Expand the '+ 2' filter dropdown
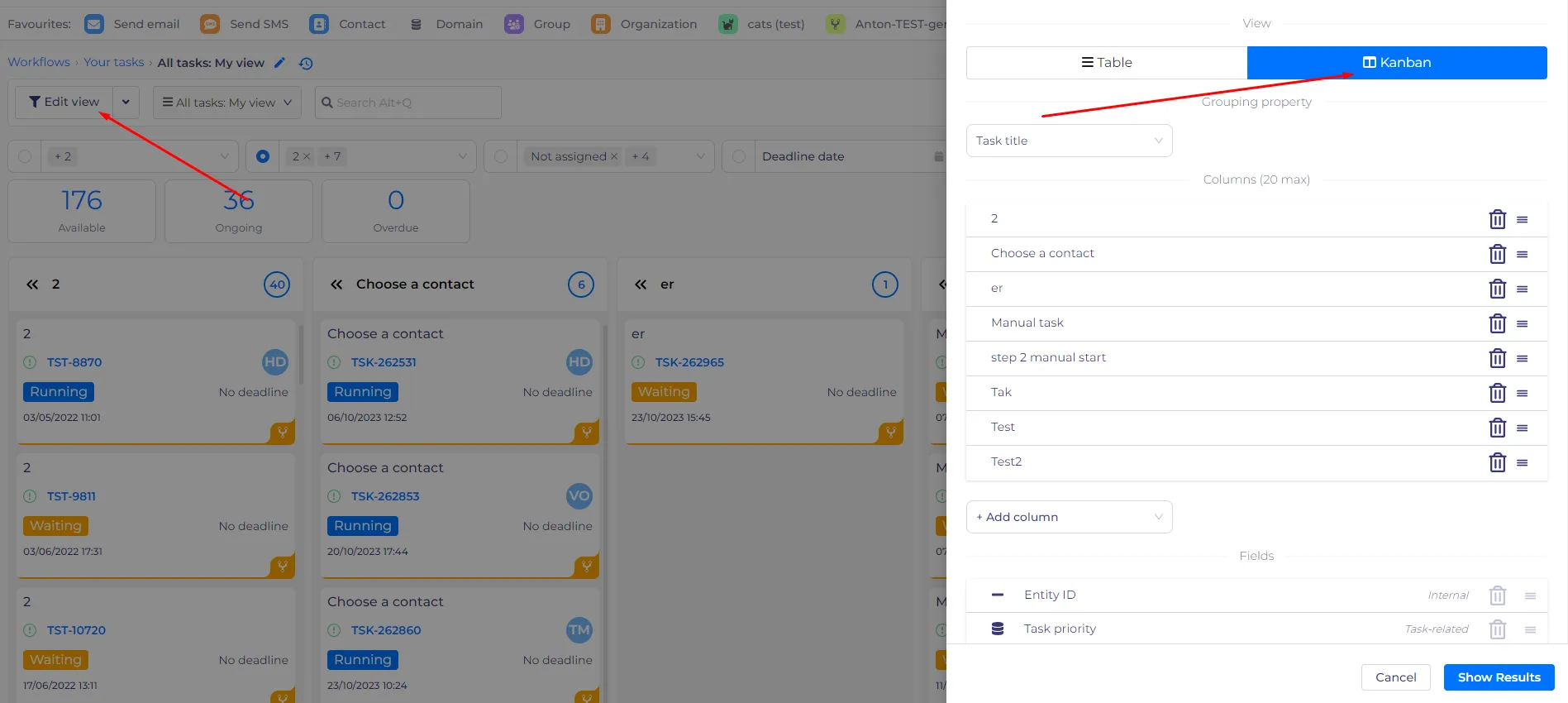 (224, 156)
